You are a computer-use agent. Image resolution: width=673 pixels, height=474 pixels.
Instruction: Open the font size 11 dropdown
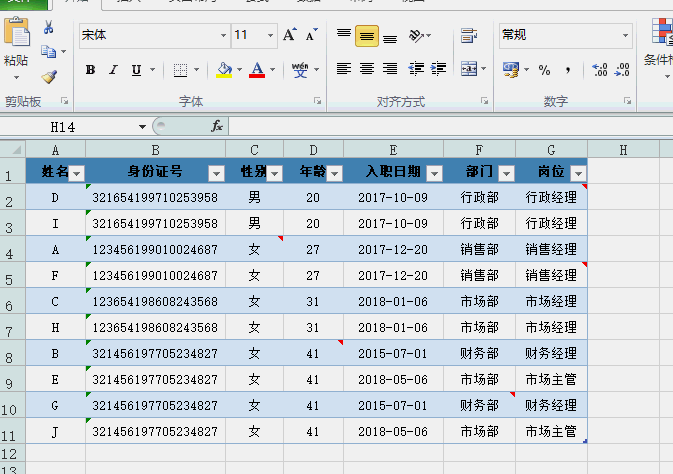[x=270, y=35]
